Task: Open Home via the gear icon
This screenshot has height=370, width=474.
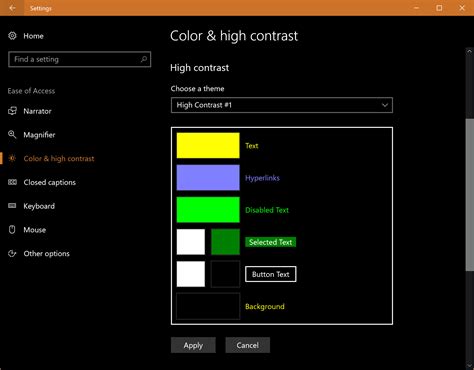Action: [12, 36]
